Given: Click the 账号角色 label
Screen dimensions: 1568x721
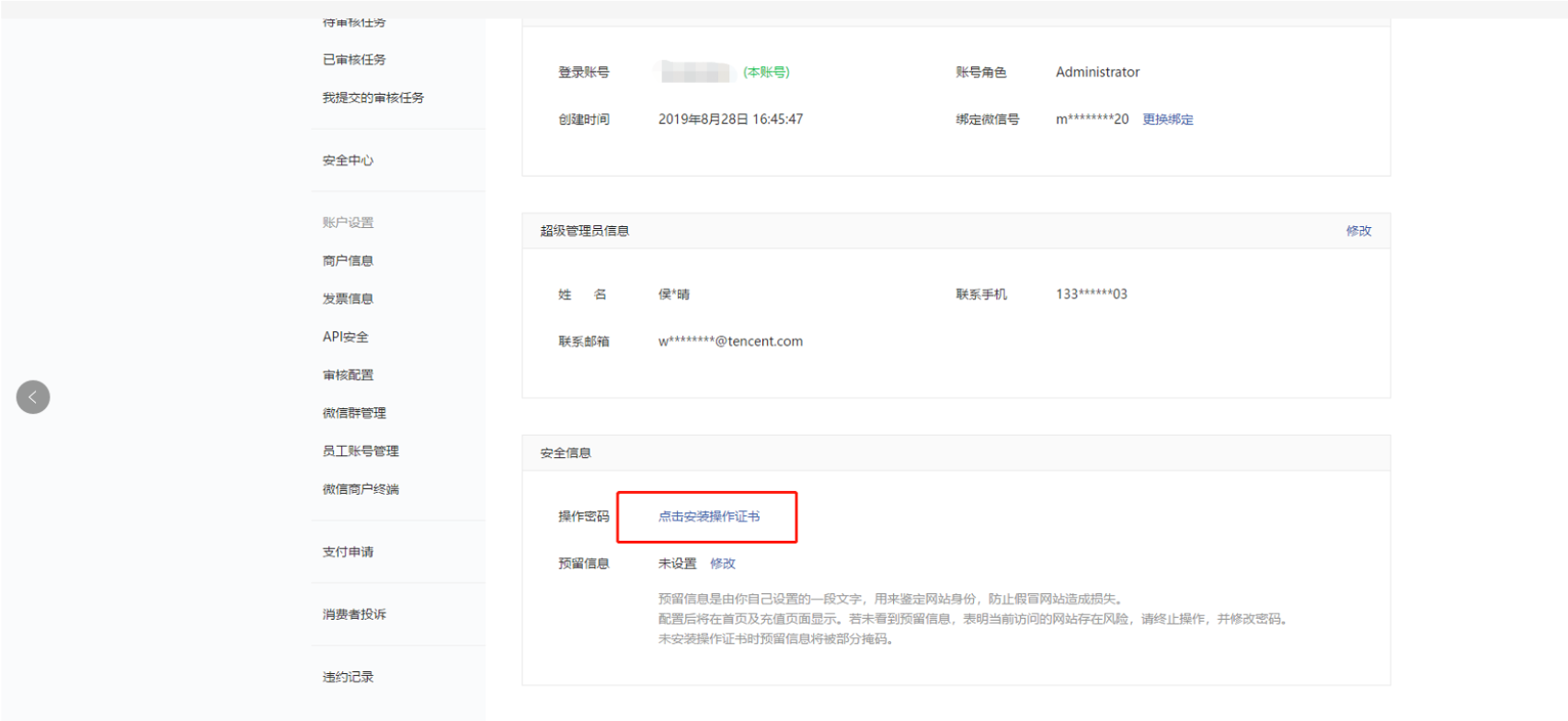Looking at the screenshot, I should (x=980, y=72).
